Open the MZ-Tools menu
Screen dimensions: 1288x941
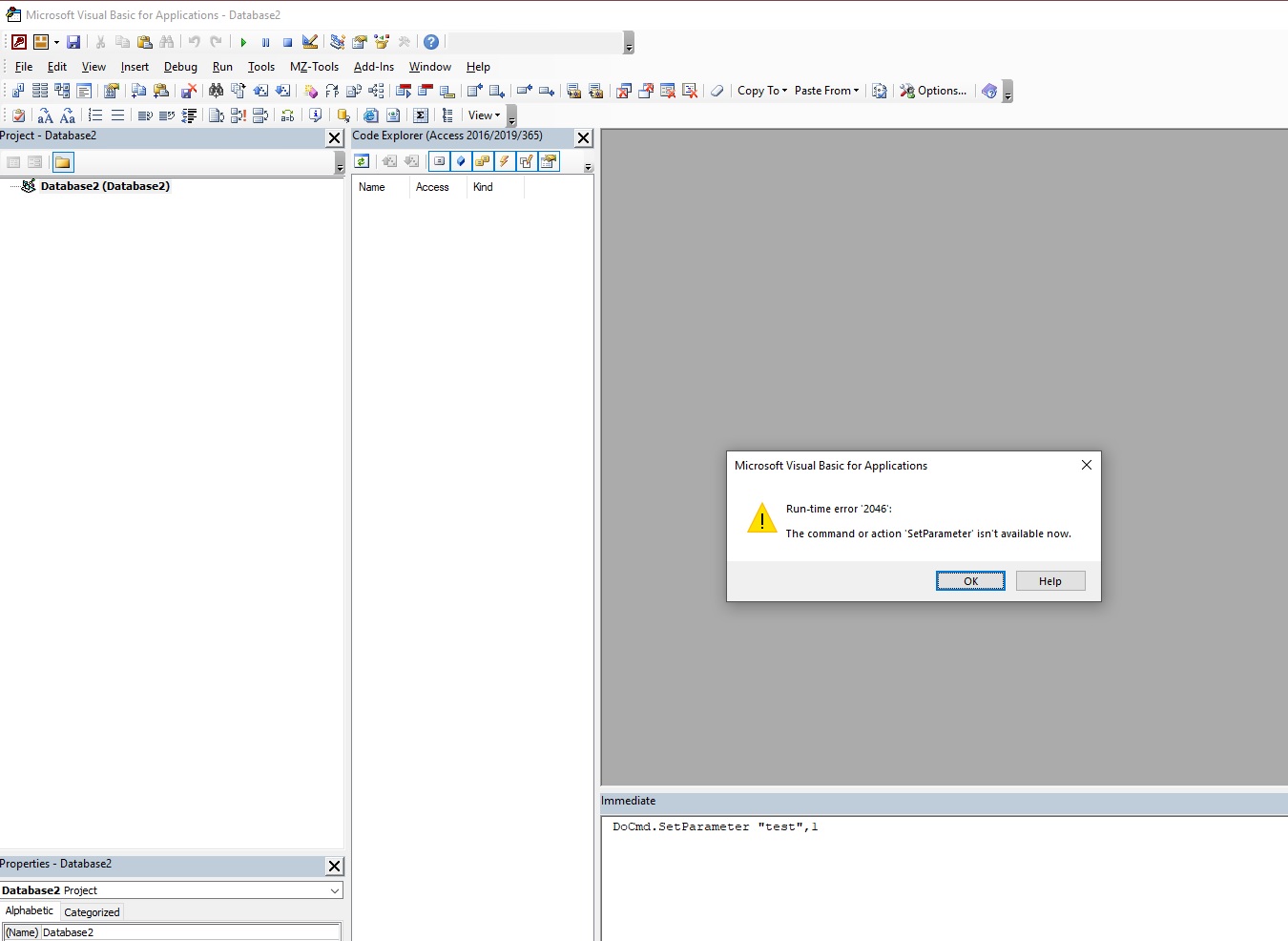314,67
